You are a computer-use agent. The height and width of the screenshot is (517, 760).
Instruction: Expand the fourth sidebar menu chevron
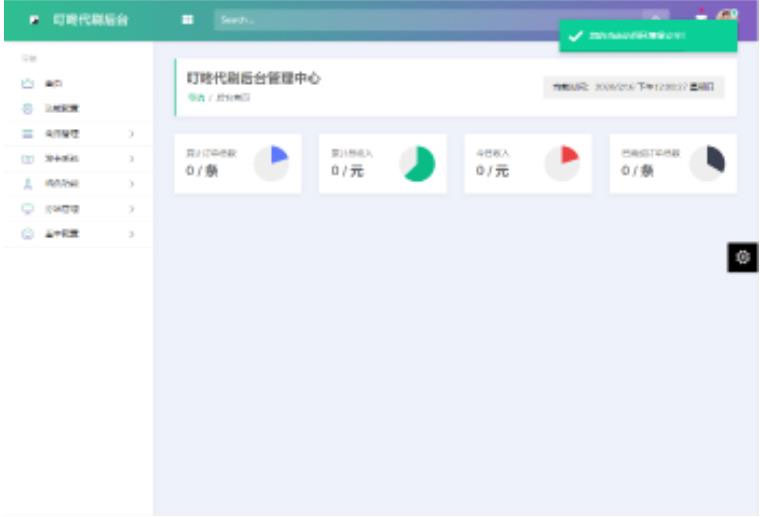pos(132,158)
